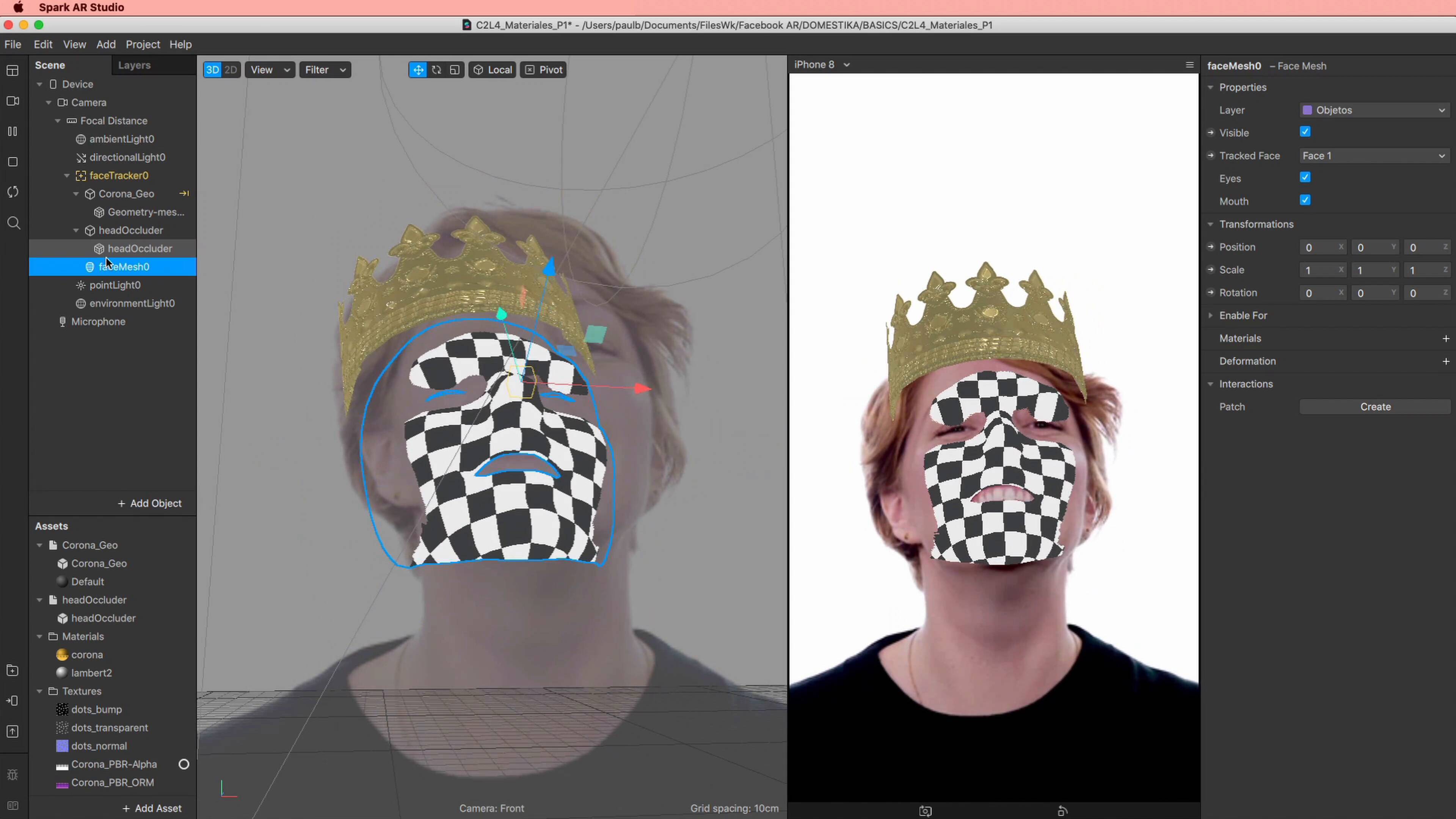Open the viewport Filter dropdown
Image resolution: width=1456 pixels, height=819 pixels.
[x=325, y=69]
